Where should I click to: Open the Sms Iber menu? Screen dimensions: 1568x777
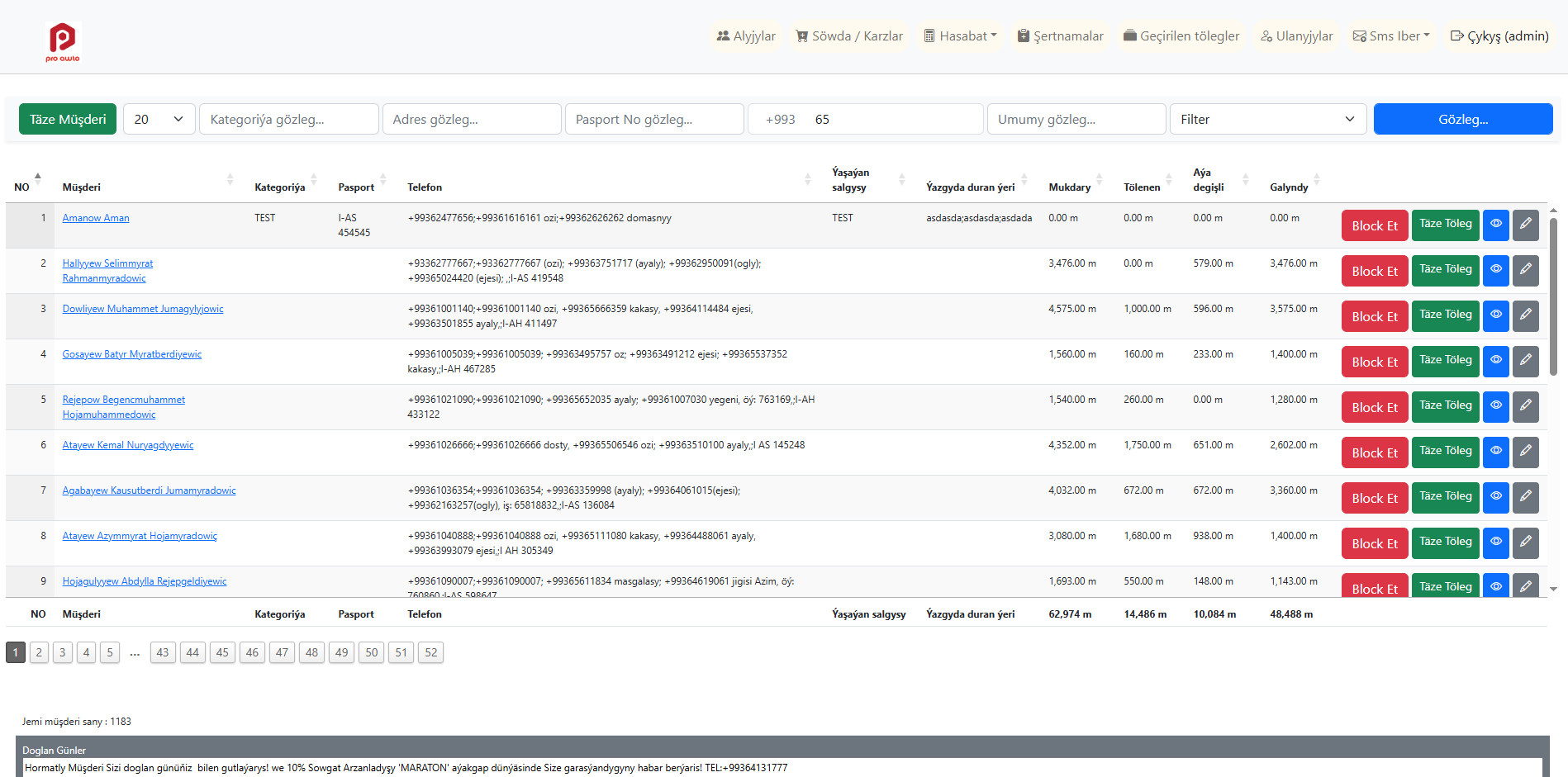[1391, 36]
